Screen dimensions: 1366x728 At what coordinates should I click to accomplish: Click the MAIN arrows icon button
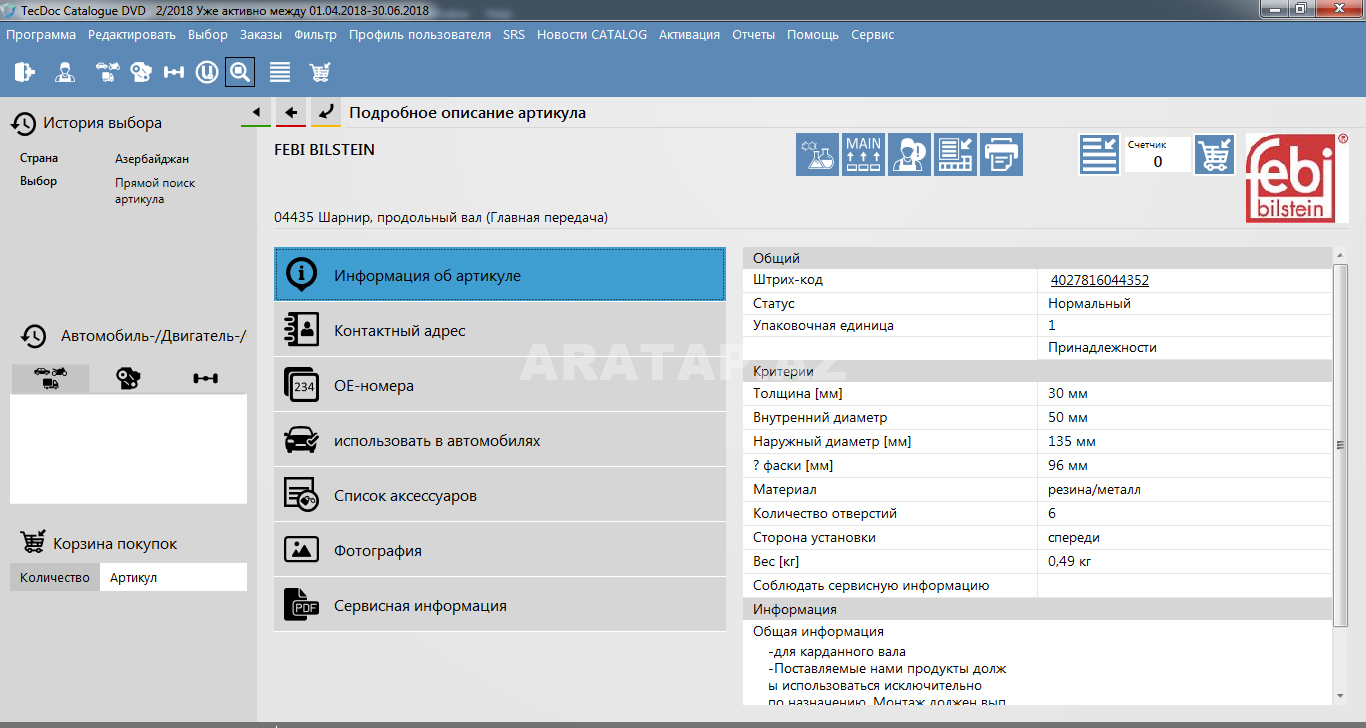(863, 155)
